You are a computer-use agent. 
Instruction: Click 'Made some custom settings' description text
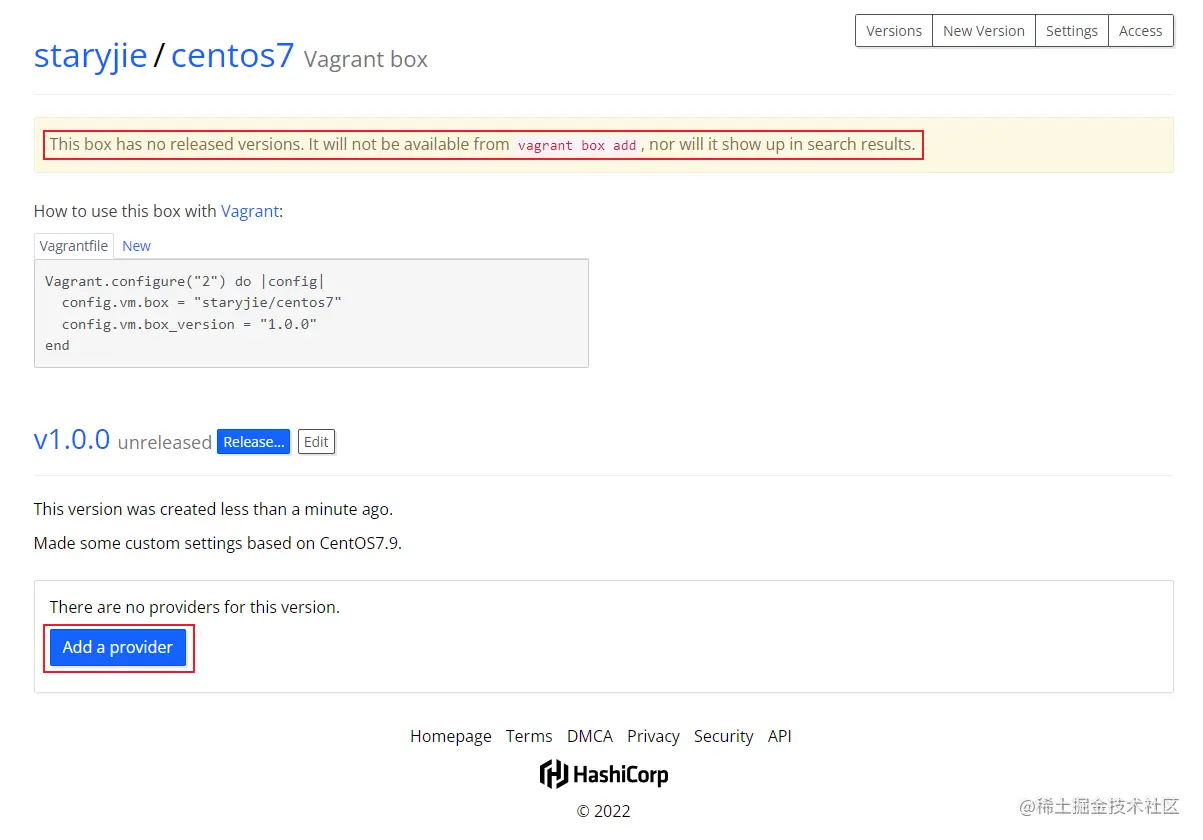tap(218, 543)
